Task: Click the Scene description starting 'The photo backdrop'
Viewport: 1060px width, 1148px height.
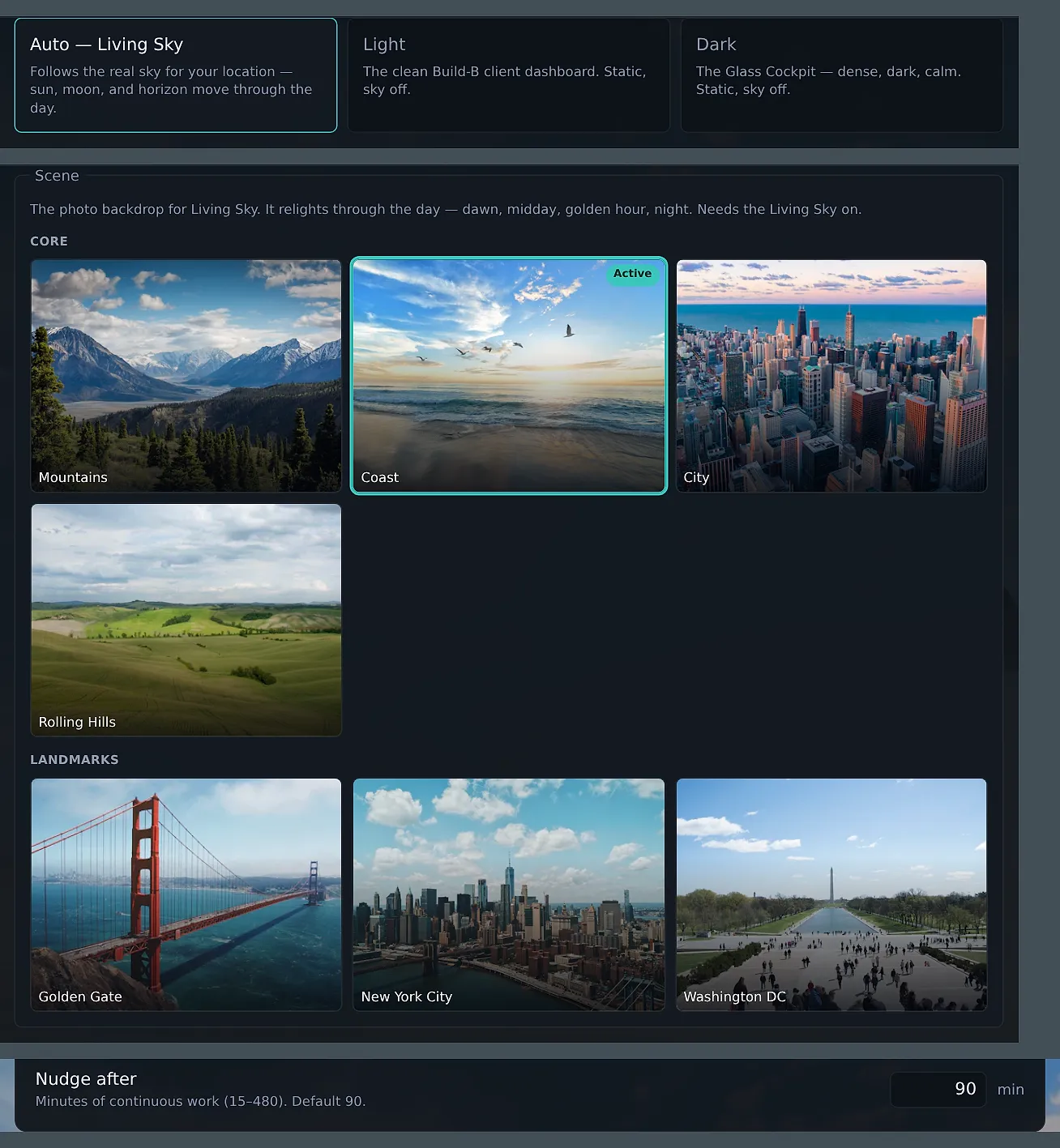Action: point(446,209)
